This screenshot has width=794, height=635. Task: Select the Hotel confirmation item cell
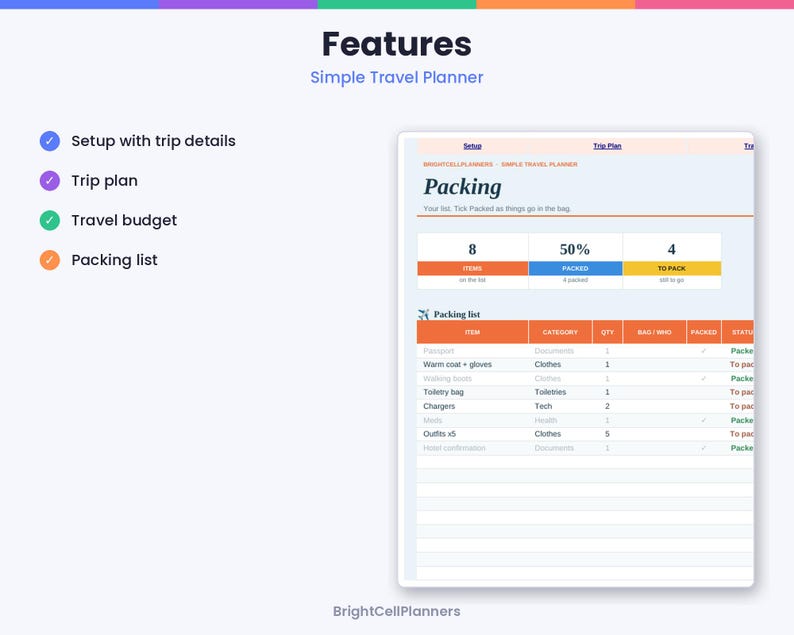472,448
